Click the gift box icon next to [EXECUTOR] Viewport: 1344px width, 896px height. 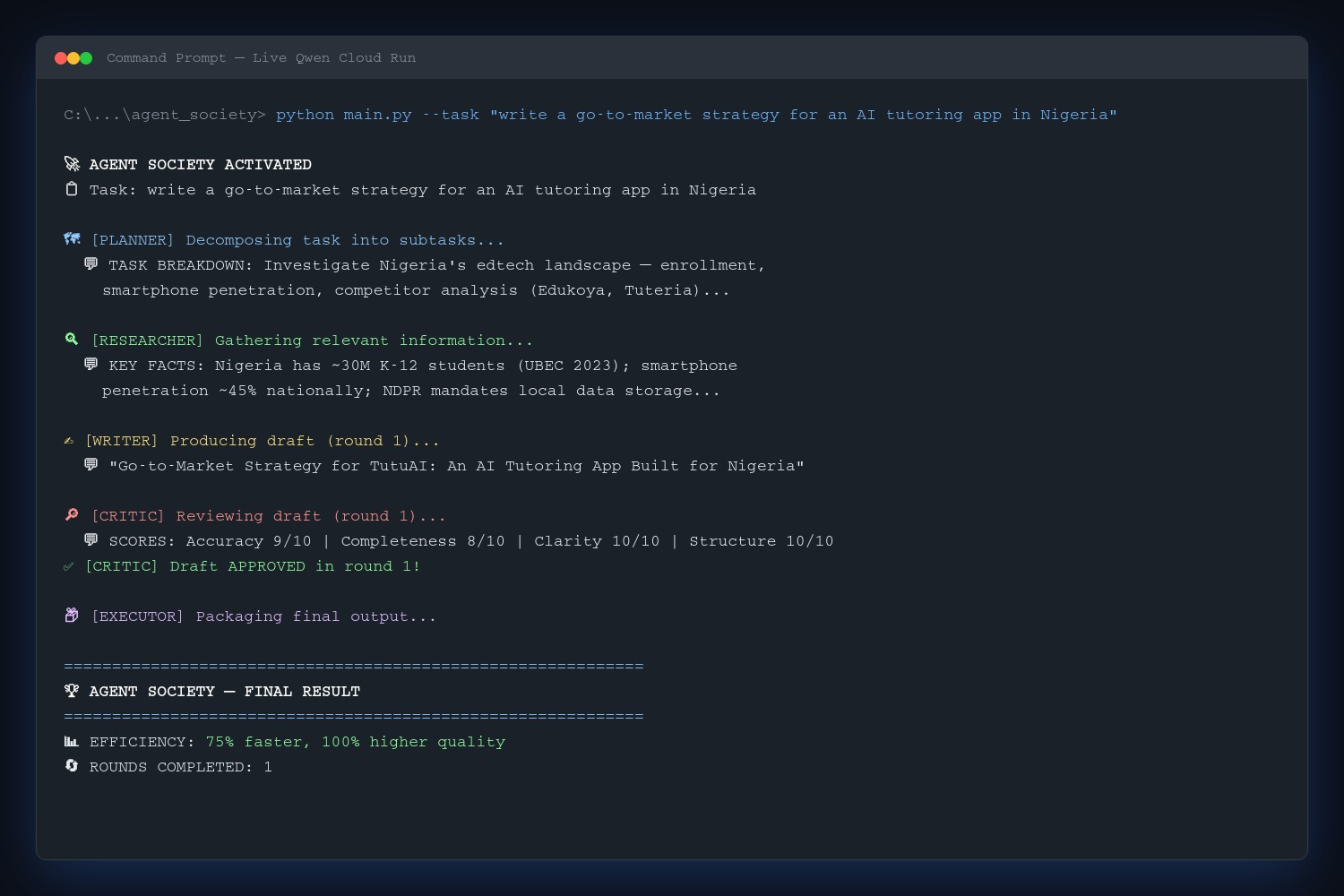72,616
